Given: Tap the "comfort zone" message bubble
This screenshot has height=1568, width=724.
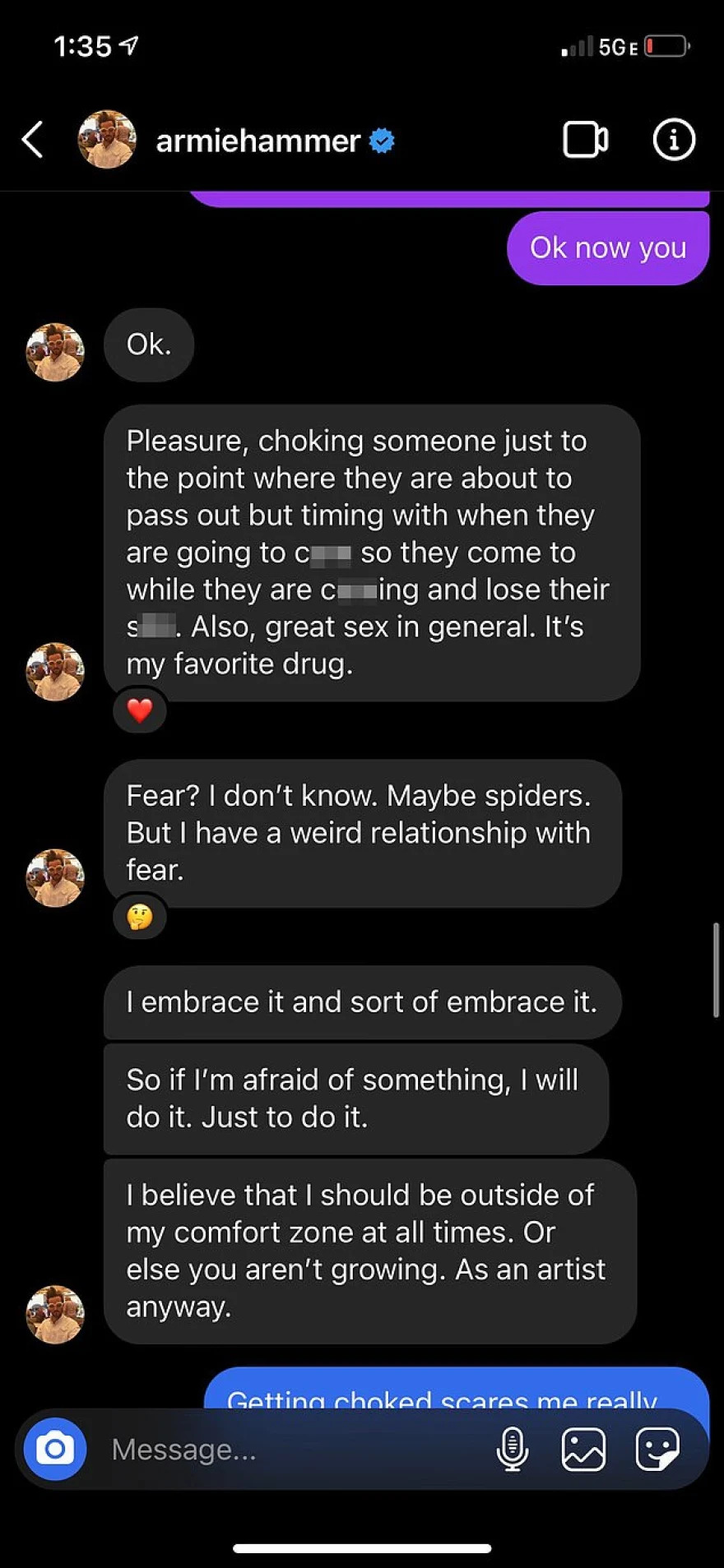Looking at the screenshot, I should coord(369,1251).
